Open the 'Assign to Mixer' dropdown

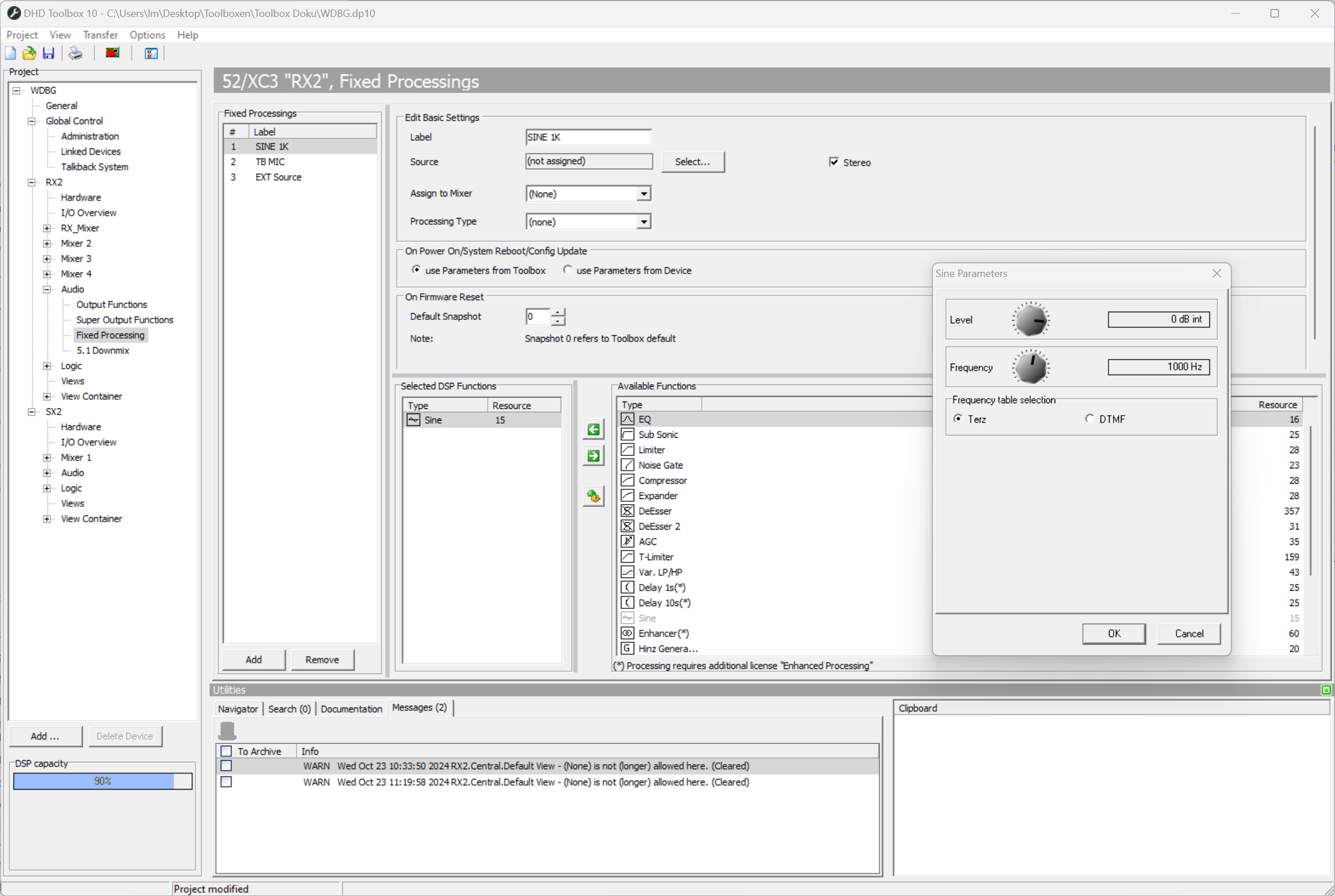click(x=643, y=193)
